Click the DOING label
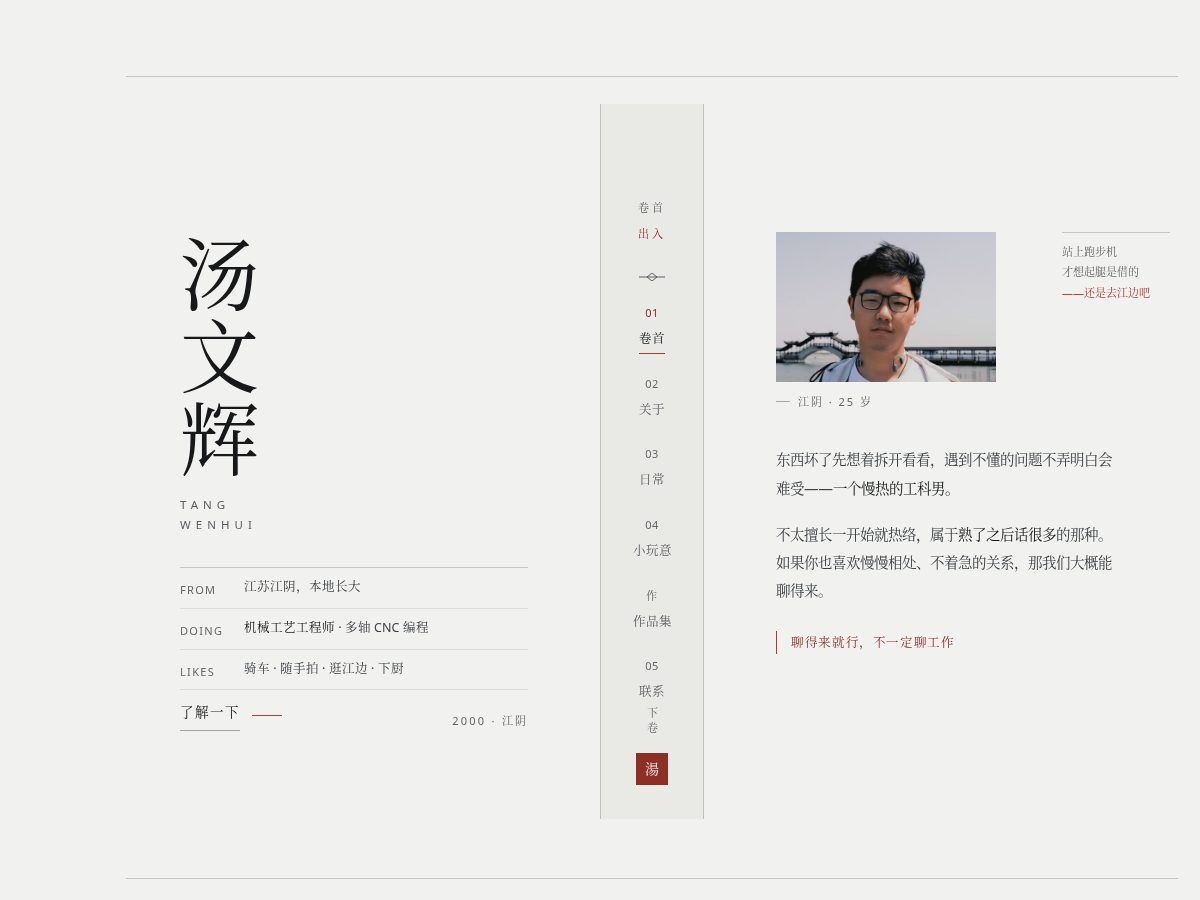This screenshot has height=900, width=1200. (x=201, y=631)
